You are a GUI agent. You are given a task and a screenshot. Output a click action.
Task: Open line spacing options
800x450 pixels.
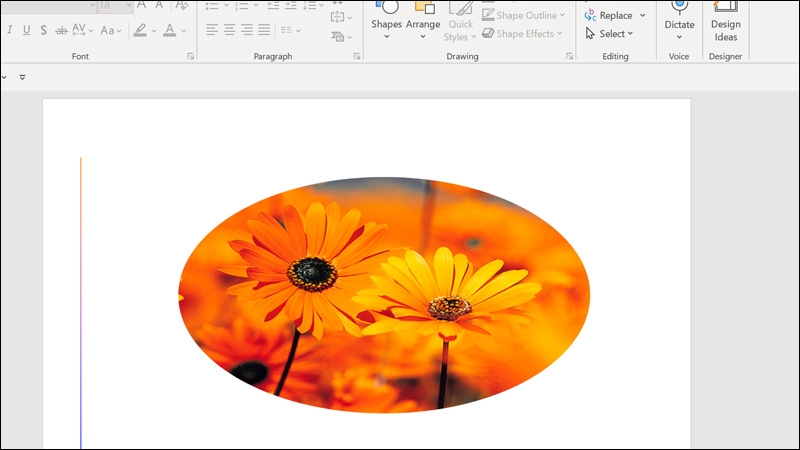click(x=313, y=6)
